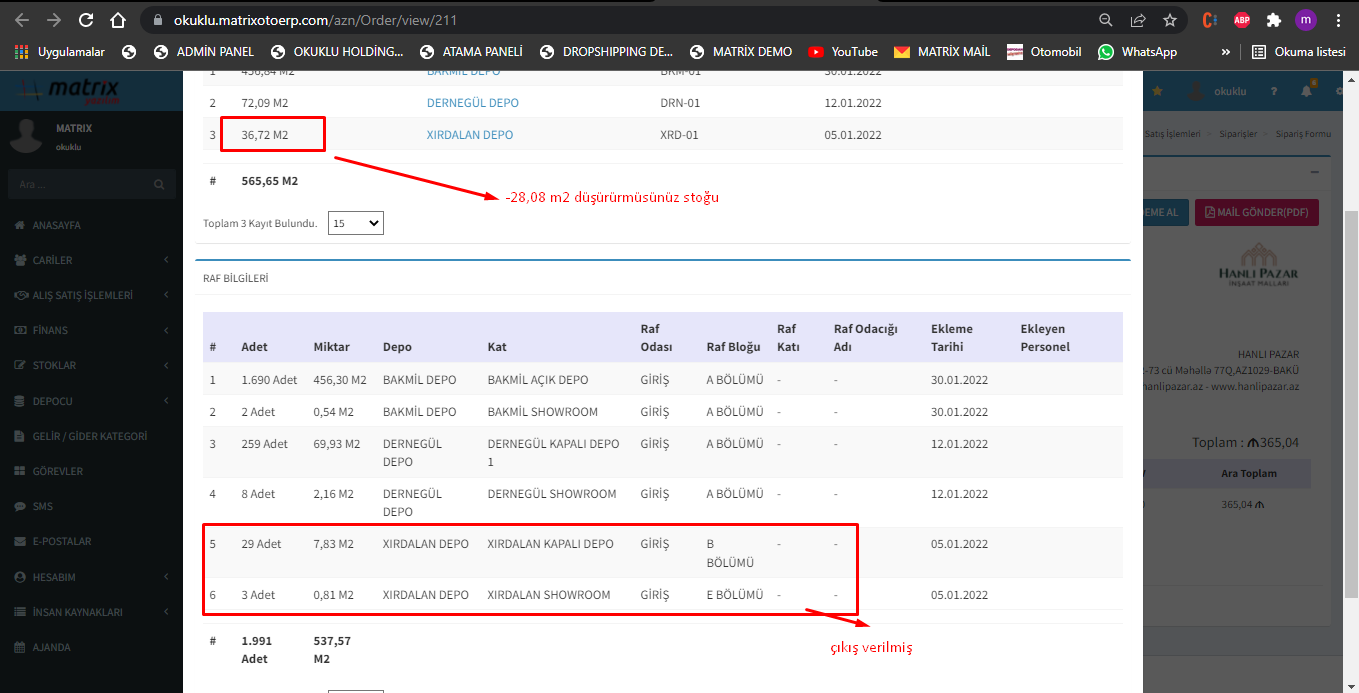Go to ANASAYFA in the sidebar

57,225
